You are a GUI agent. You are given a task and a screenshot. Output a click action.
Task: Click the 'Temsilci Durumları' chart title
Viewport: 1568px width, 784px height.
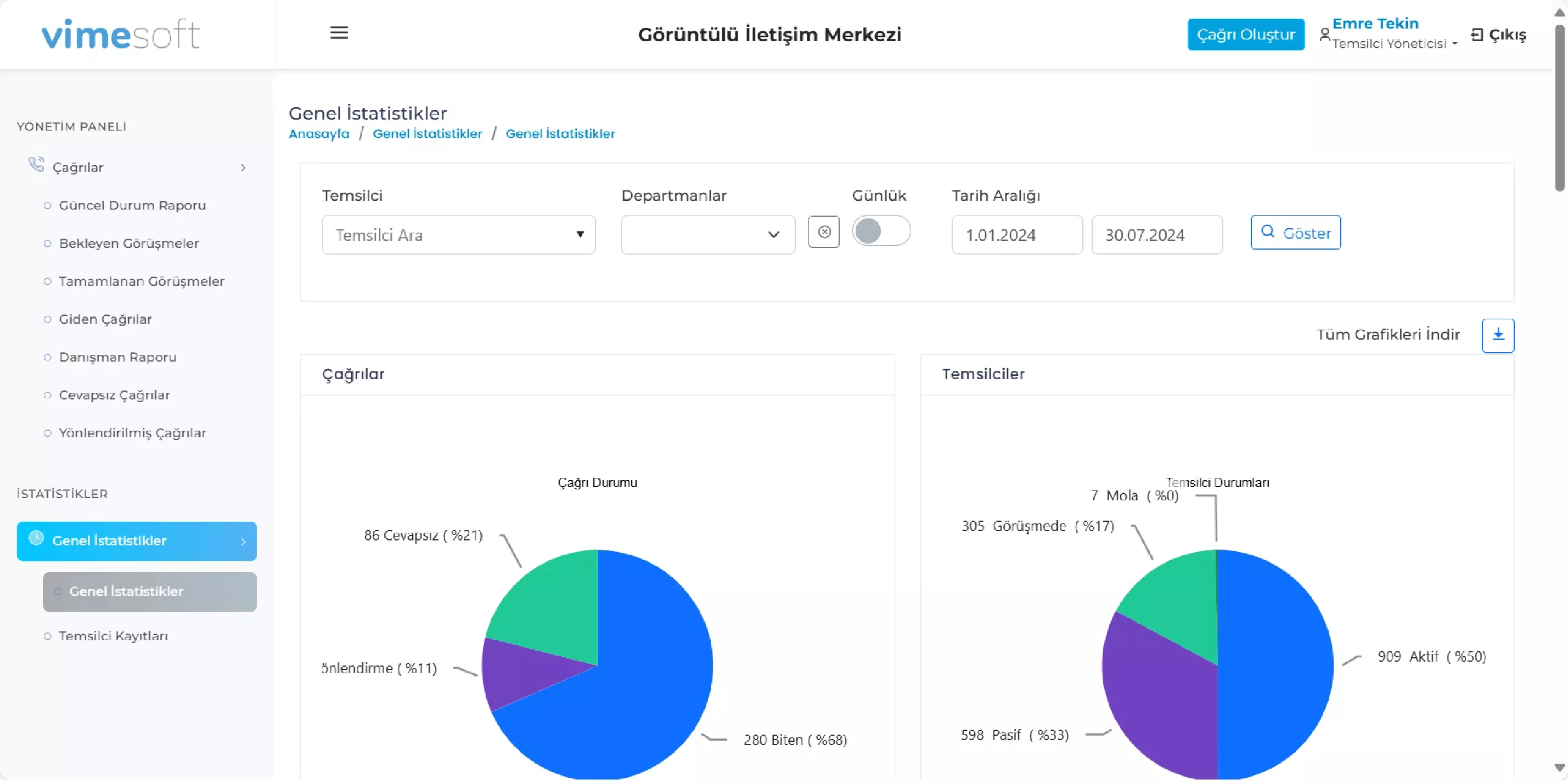(x=1217, y=483)
